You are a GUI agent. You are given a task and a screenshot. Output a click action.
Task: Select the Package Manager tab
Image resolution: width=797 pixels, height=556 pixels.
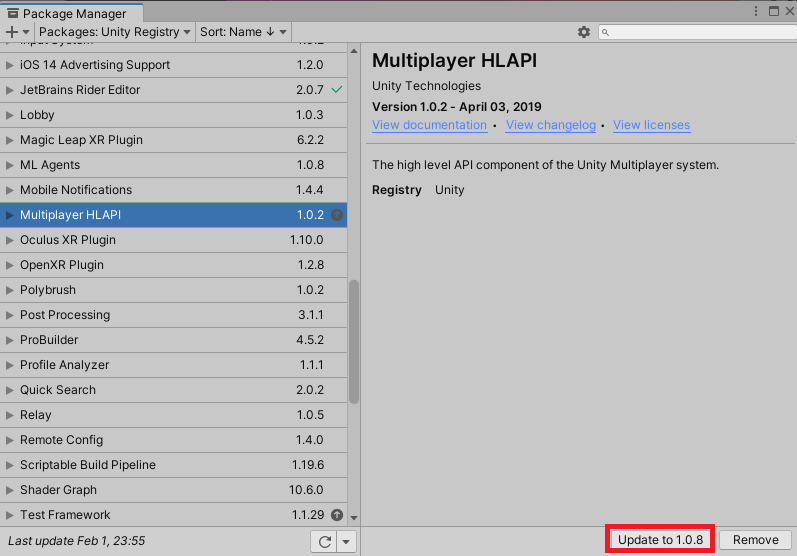pyautogui.click(x=72, y=13)
